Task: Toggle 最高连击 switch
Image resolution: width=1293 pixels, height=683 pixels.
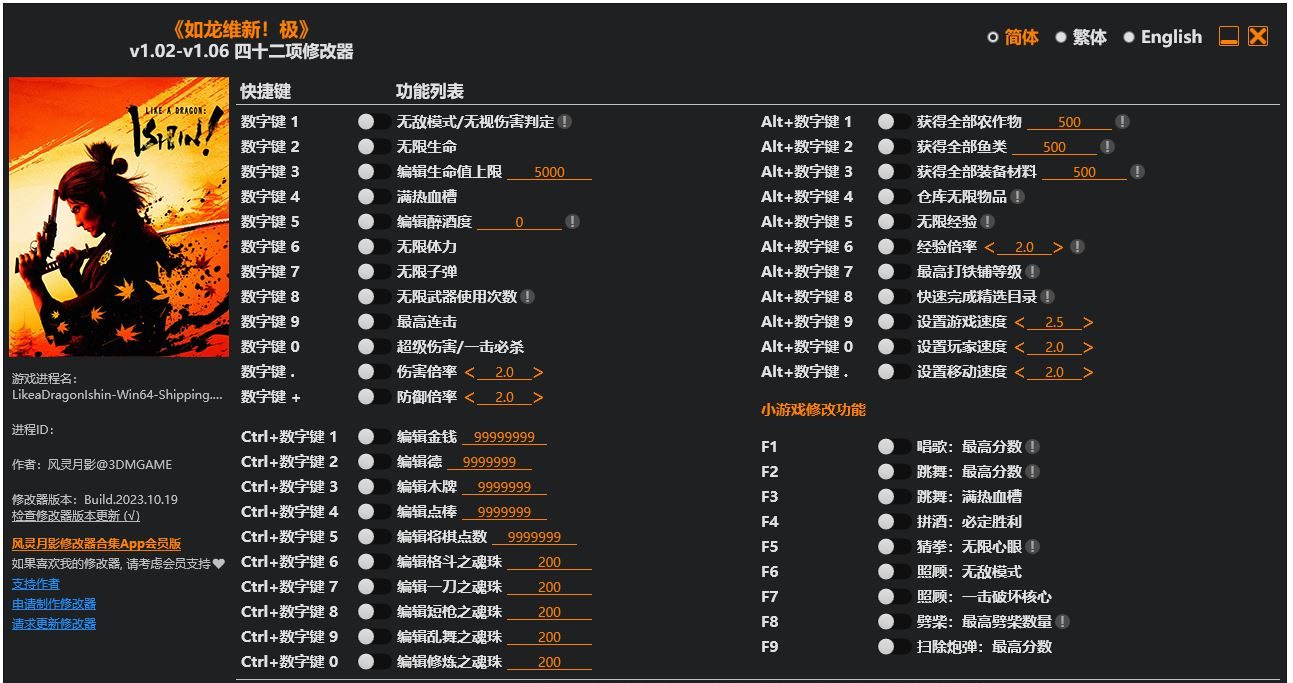Action: click(x=374, y=322)
